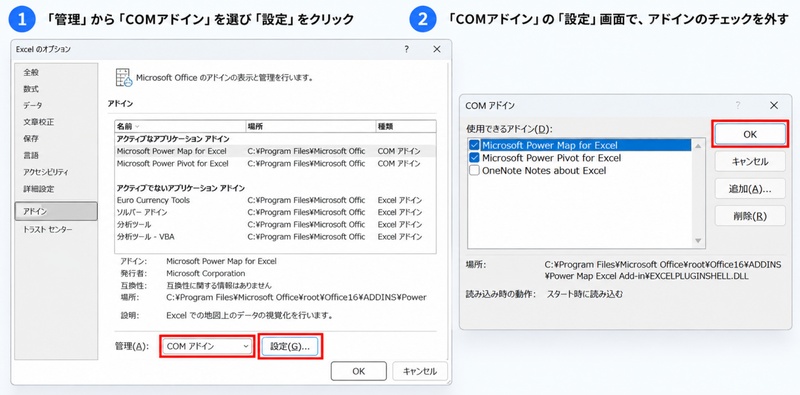Screen dimensions: 800x395
Task: Click scroll down arrow in COM add-in list
Action: [x=698, y=240]
